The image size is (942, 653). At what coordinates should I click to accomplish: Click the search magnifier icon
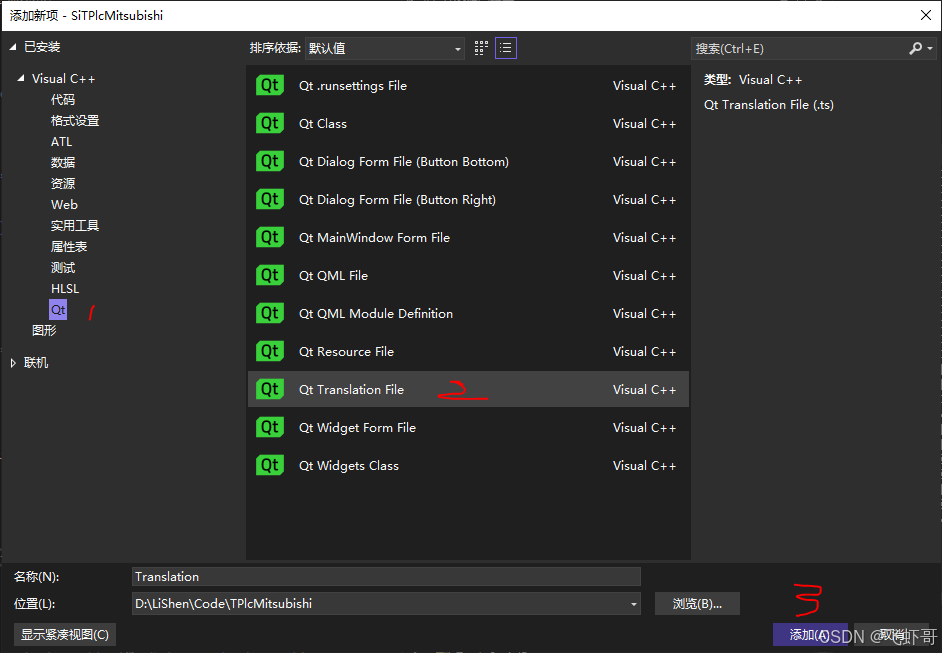(x=915, y=48)
